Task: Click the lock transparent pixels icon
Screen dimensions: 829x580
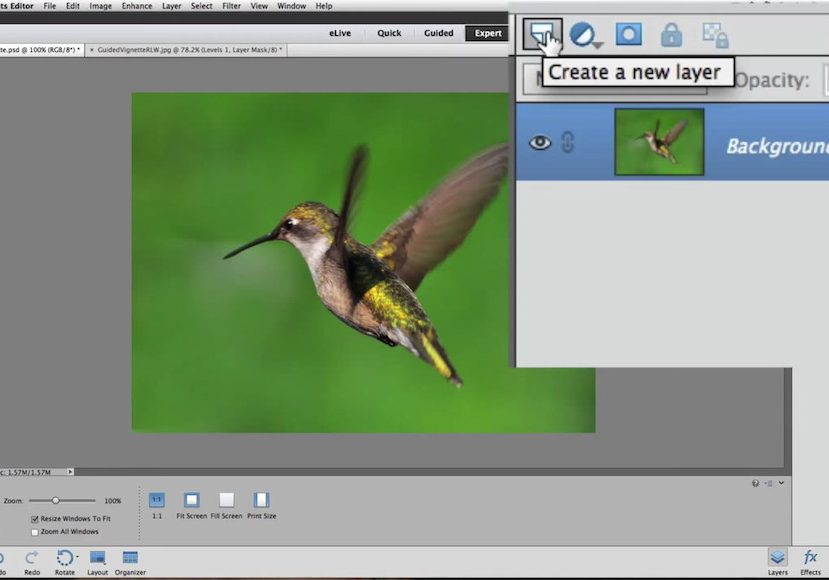Action: [715, 35]
